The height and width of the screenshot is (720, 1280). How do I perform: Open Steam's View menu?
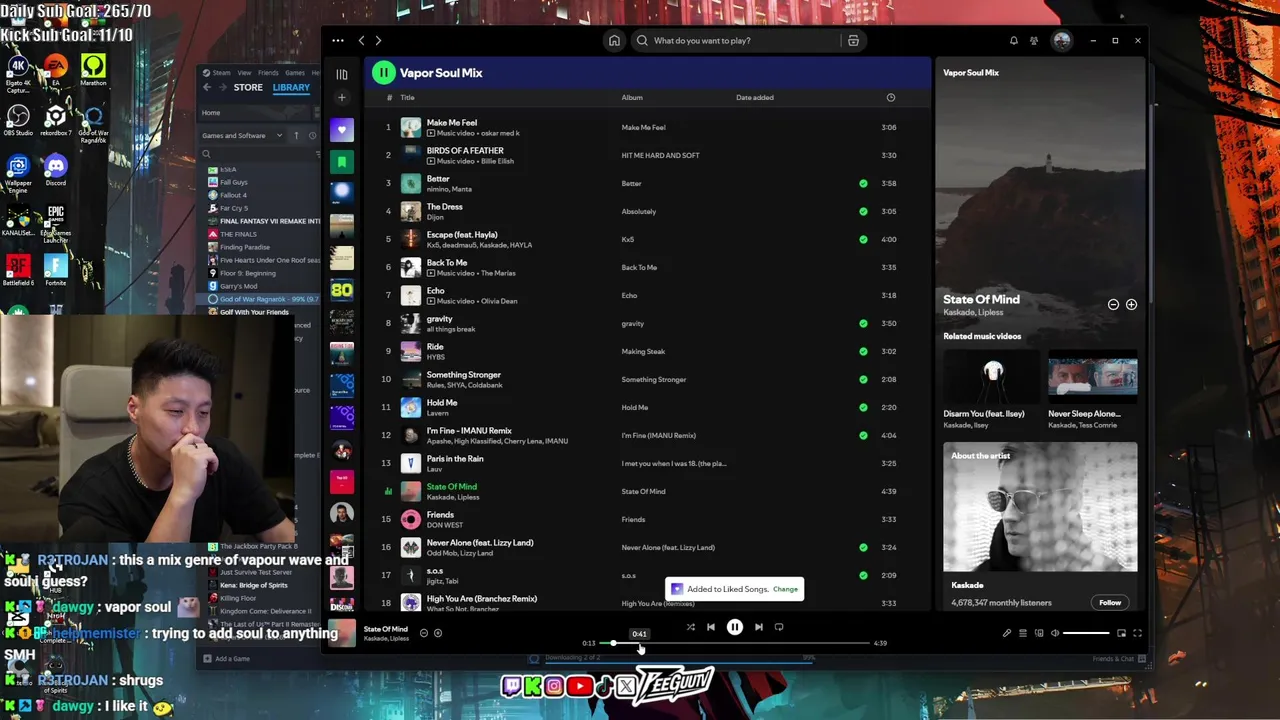click(244, 73)
